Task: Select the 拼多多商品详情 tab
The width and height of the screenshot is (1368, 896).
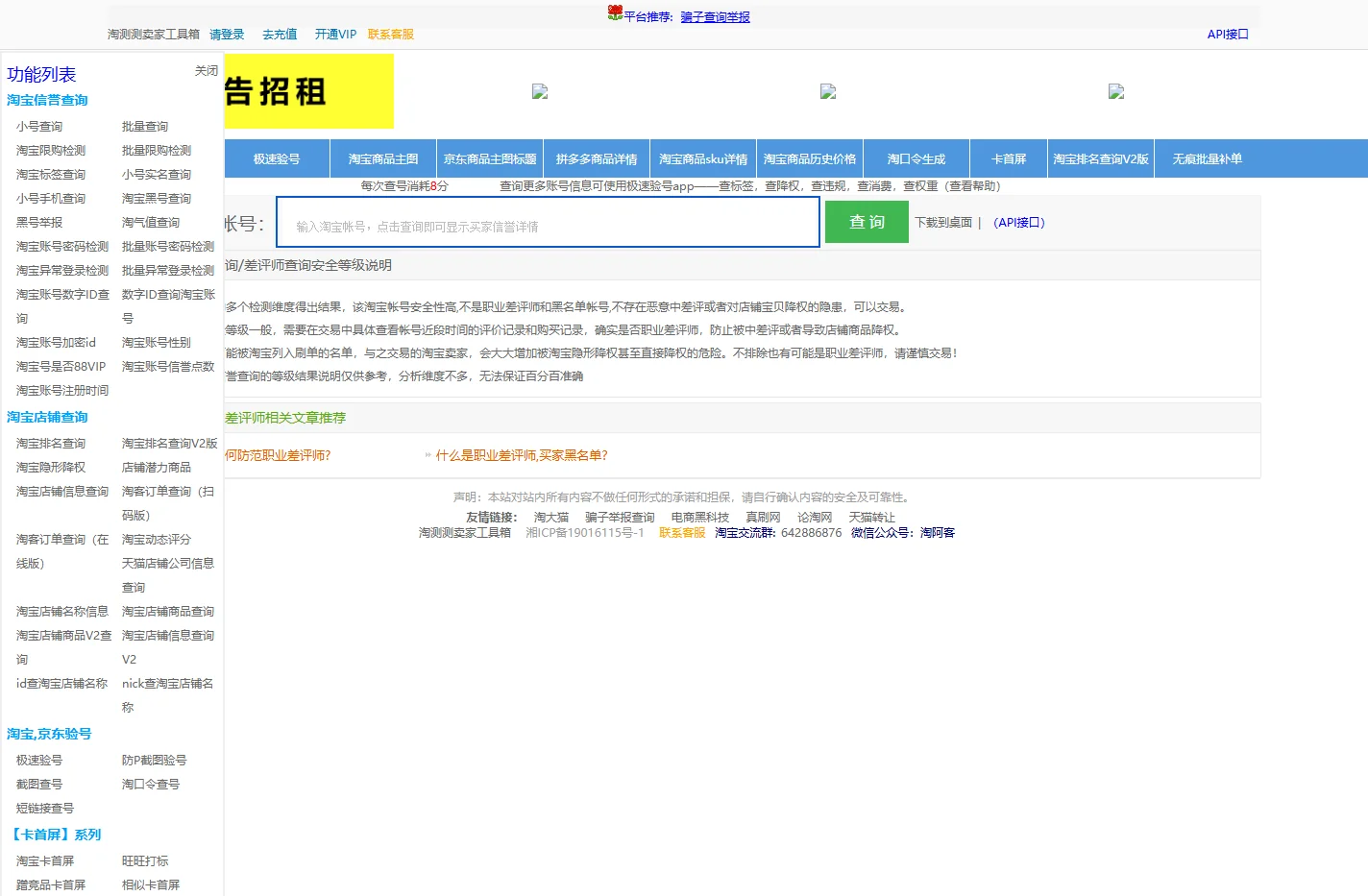Action: (597, 159)
